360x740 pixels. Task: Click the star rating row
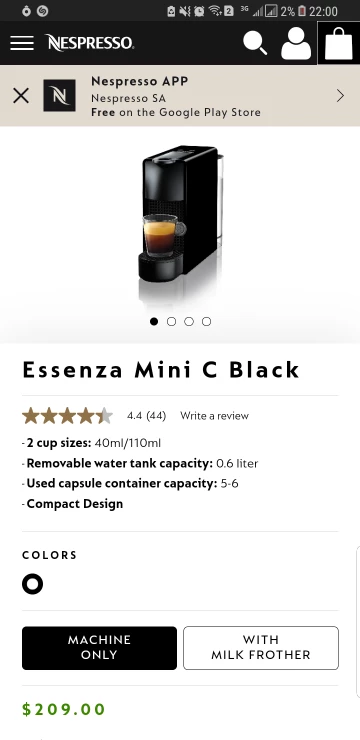point(67,416)
